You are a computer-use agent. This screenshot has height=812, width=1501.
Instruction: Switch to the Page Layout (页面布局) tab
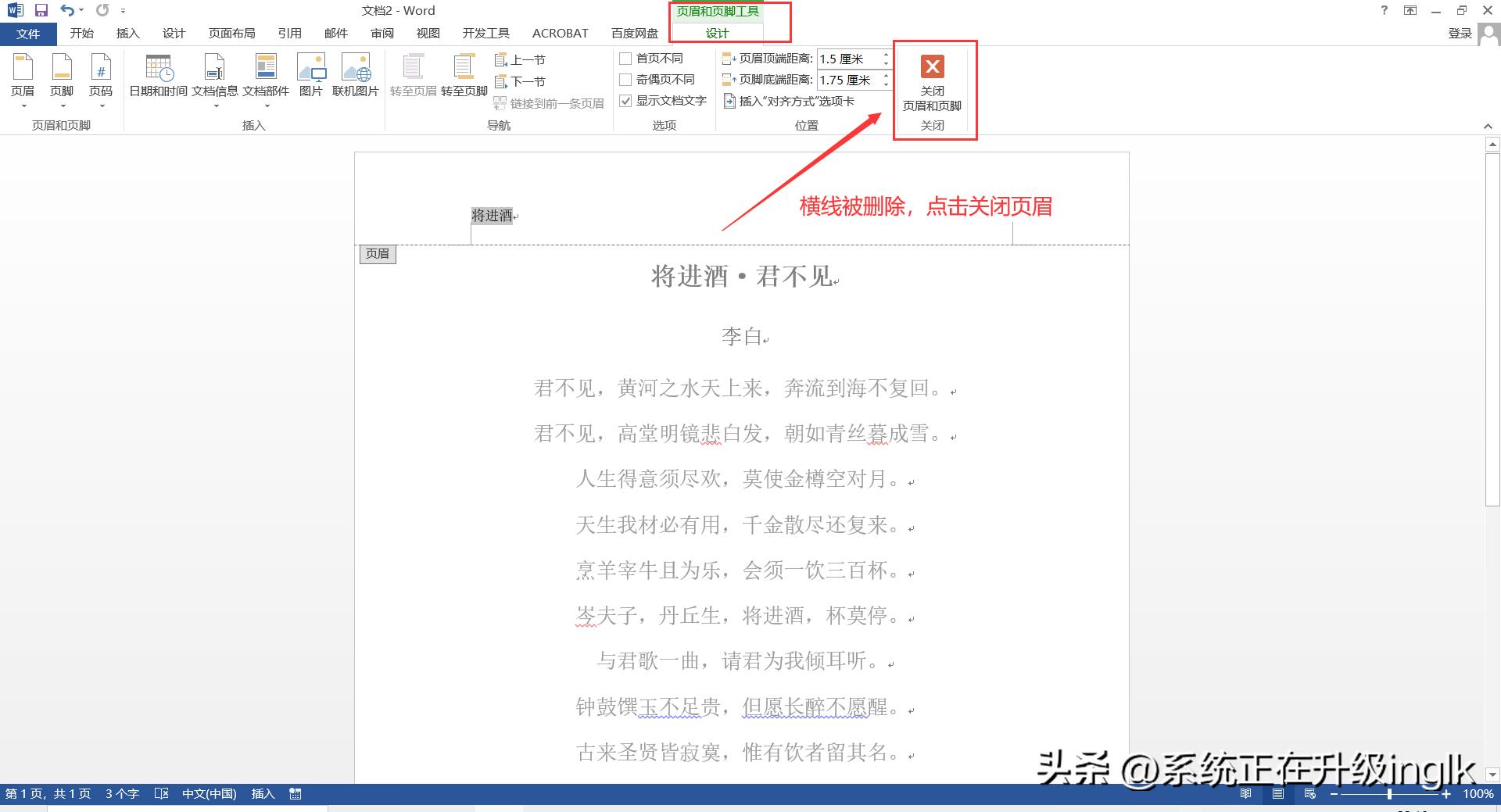point(231,34)
